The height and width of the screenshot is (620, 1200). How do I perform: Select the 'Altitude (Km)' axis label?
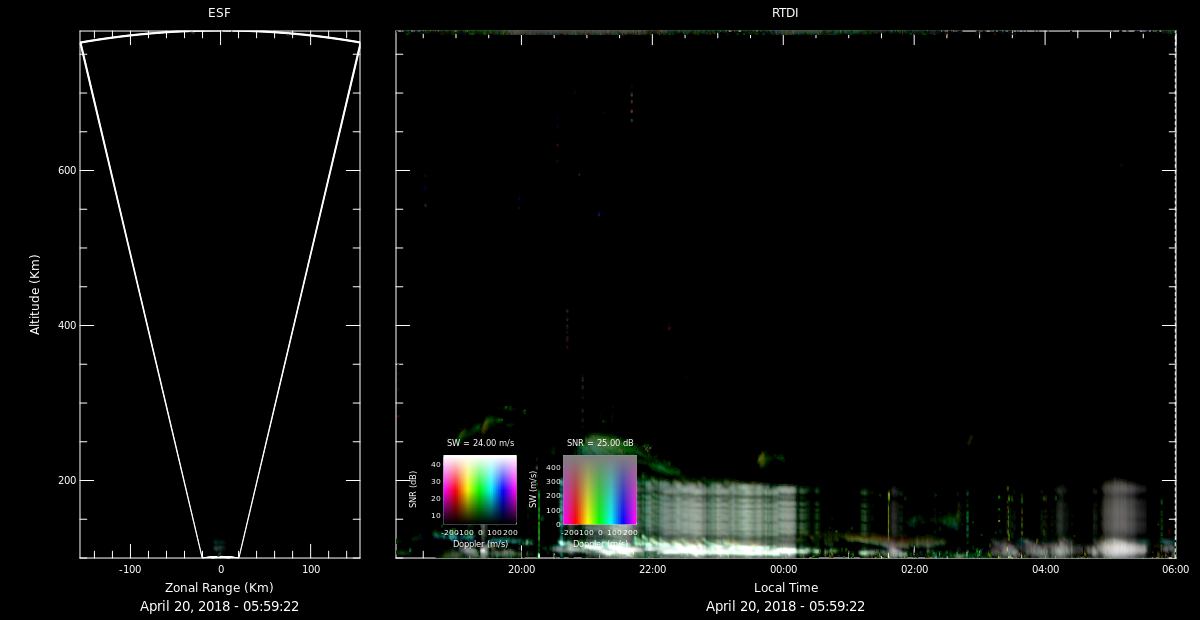pos(35,294)
